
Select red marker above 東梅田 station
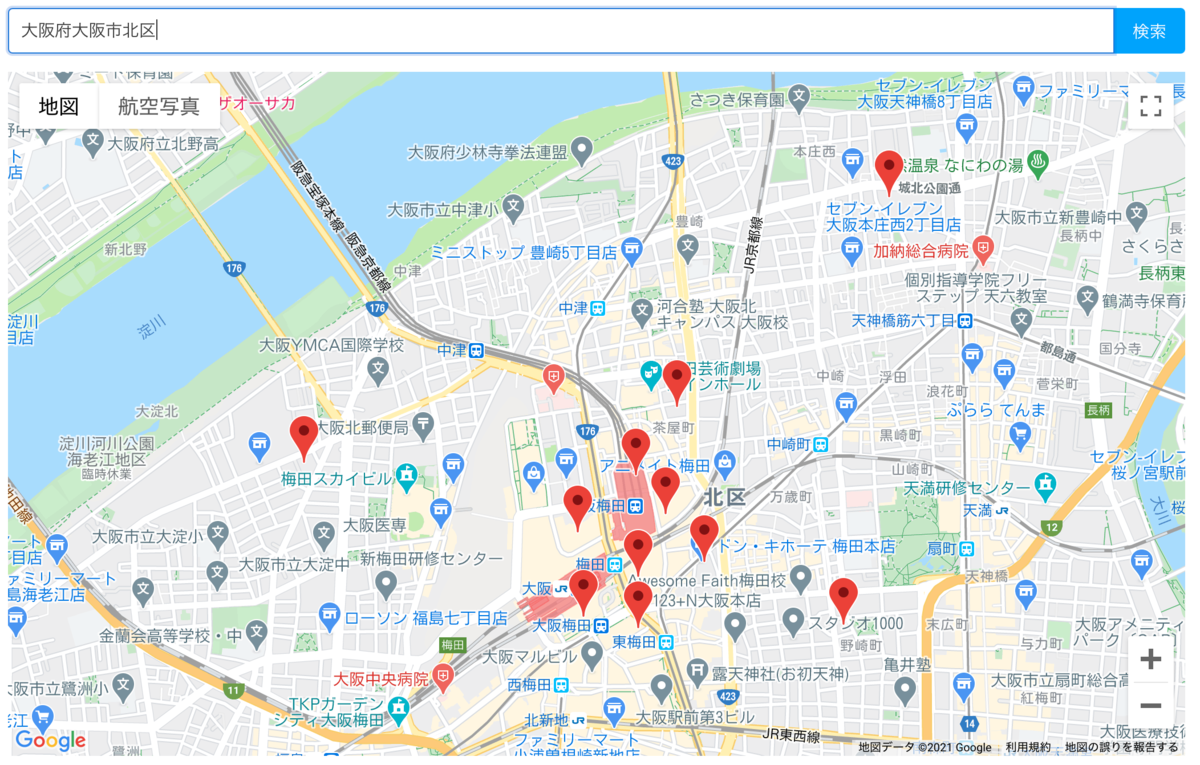[x=638, y=603]
